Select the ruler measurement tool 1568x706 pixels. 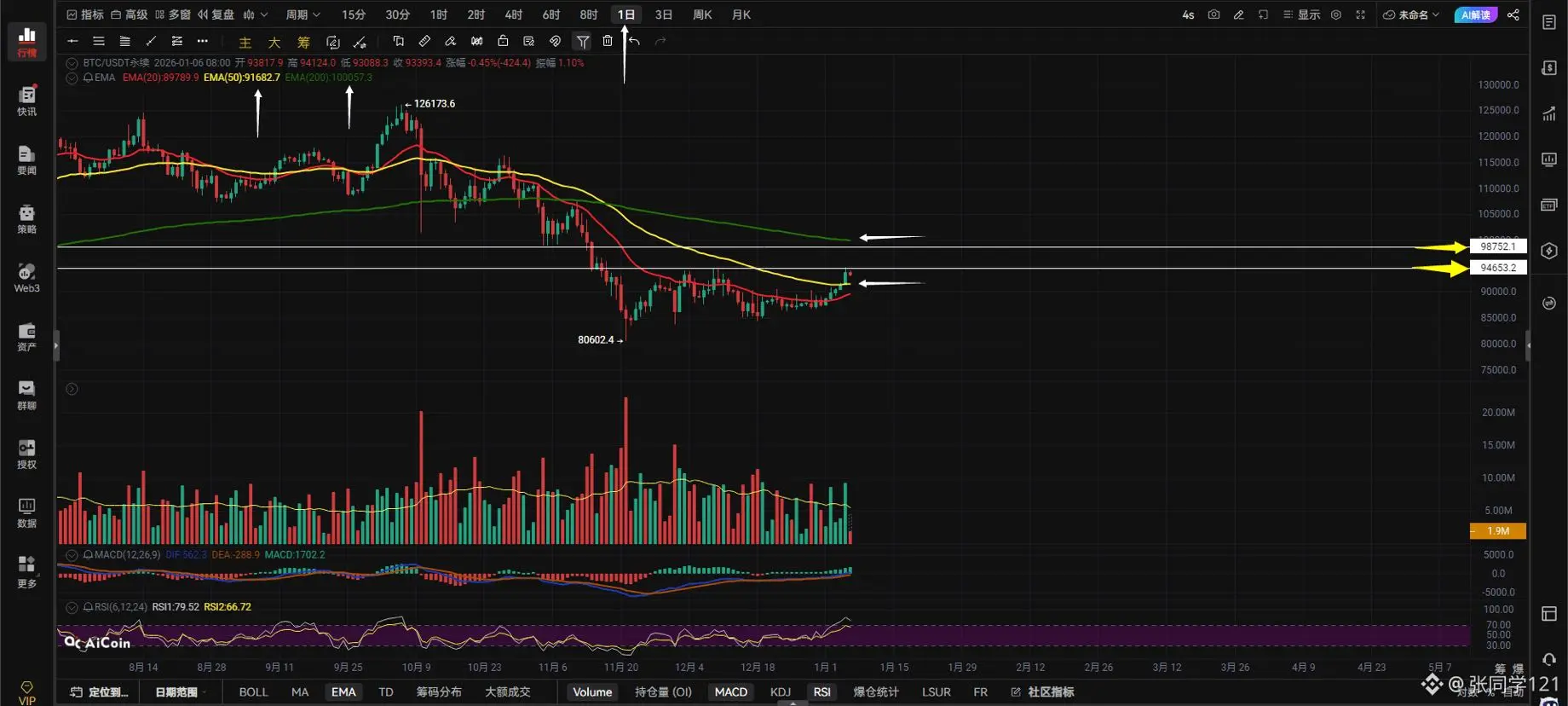click(424, 41)
